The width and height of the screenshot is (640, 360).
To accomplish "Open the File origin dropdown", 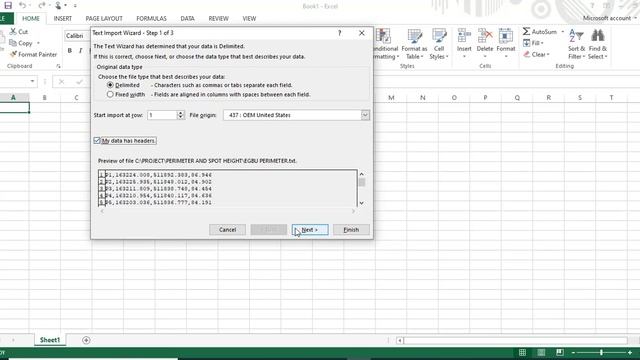I will [365, 115].
